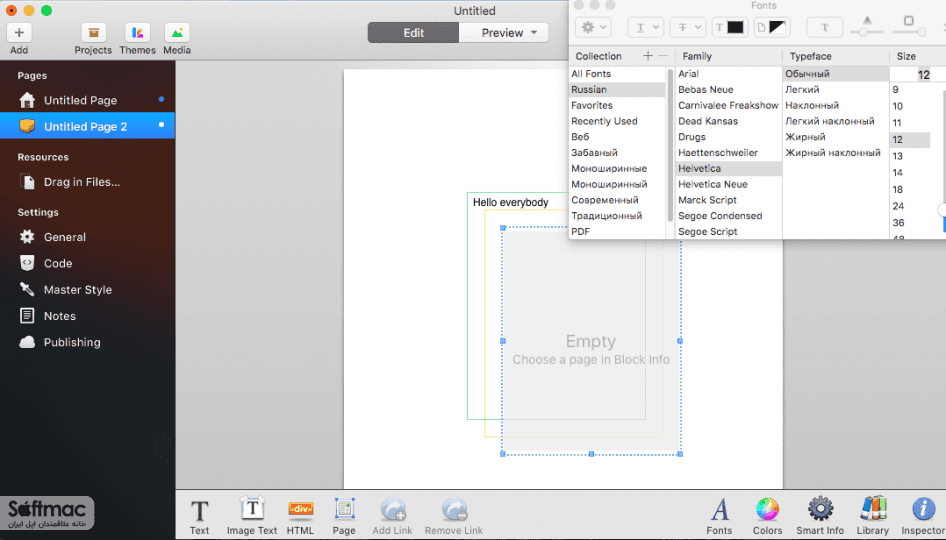Select Untitled Page in Pages list

80,100
